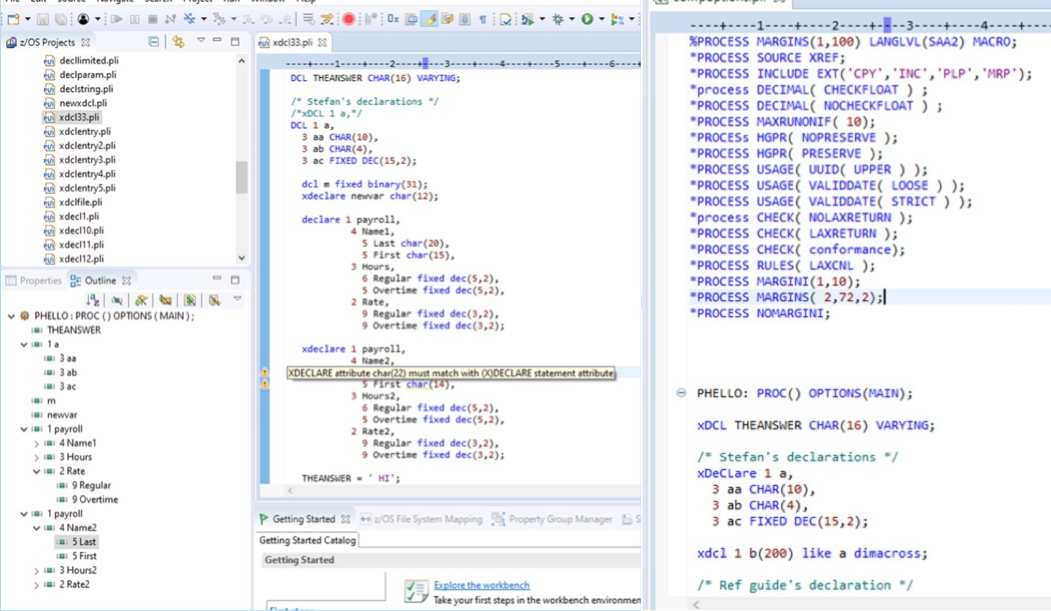
Task: Collapse the PHELLO procedure fold in right editor
Action: [x=681, y=393]
